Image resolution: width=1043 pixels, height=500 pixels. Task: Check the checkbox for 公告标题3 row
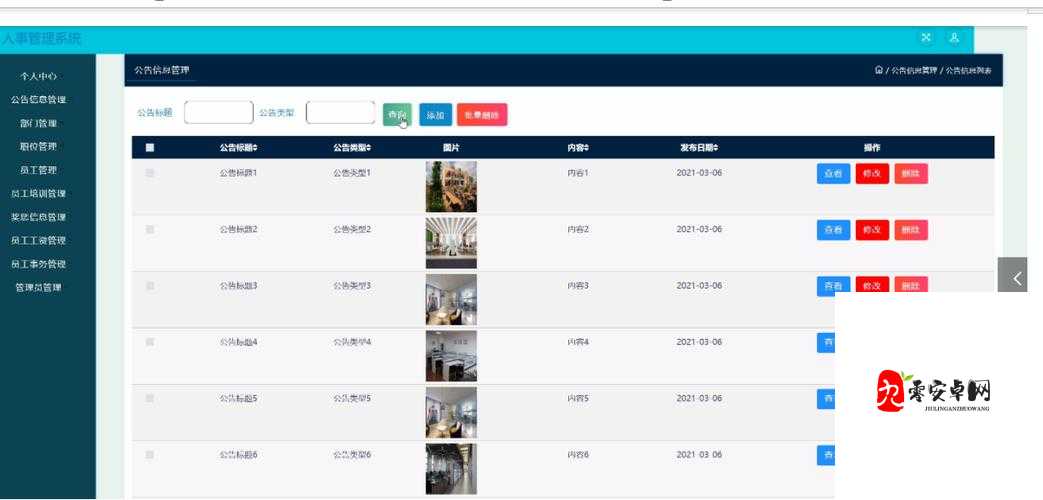click(x=150, y=286)
